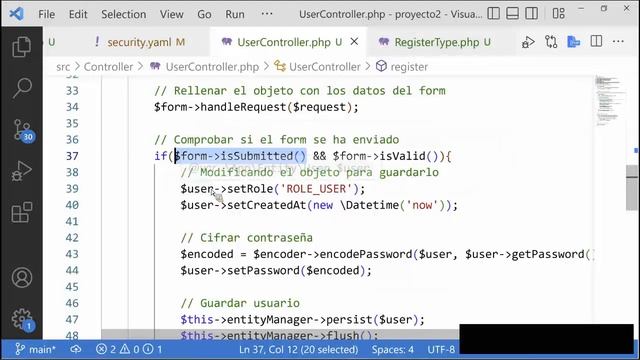Viewport: 640px width, 360px height.
Task: Click the blue file action icon in editor toolbar
Action: (573, 42)
